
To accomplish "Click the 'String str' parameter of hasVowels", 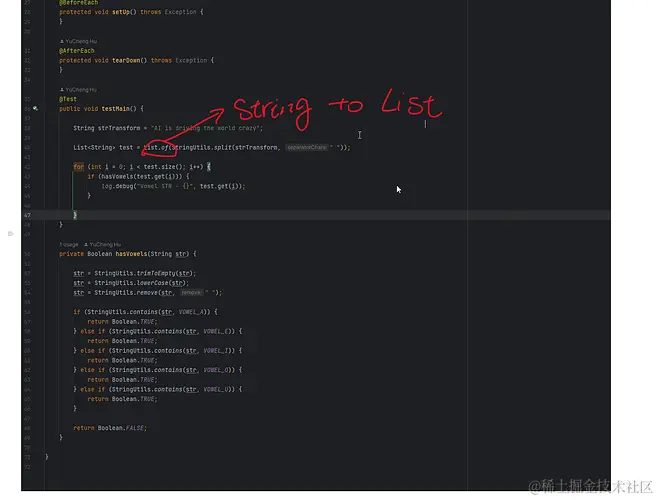I will coord(168,254).
